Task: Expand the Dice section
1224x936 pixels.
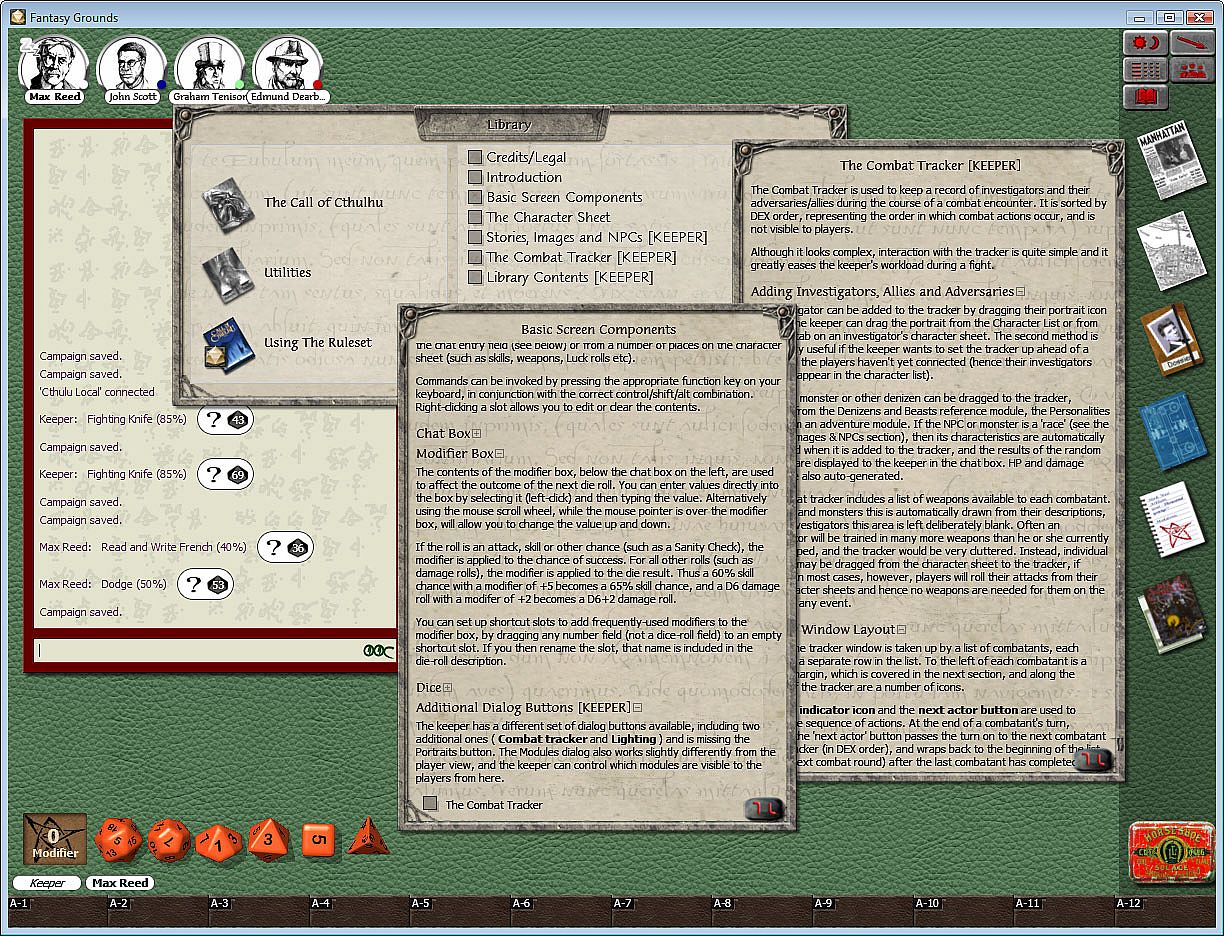Action: pyautogui.click(x=447, y=688)
